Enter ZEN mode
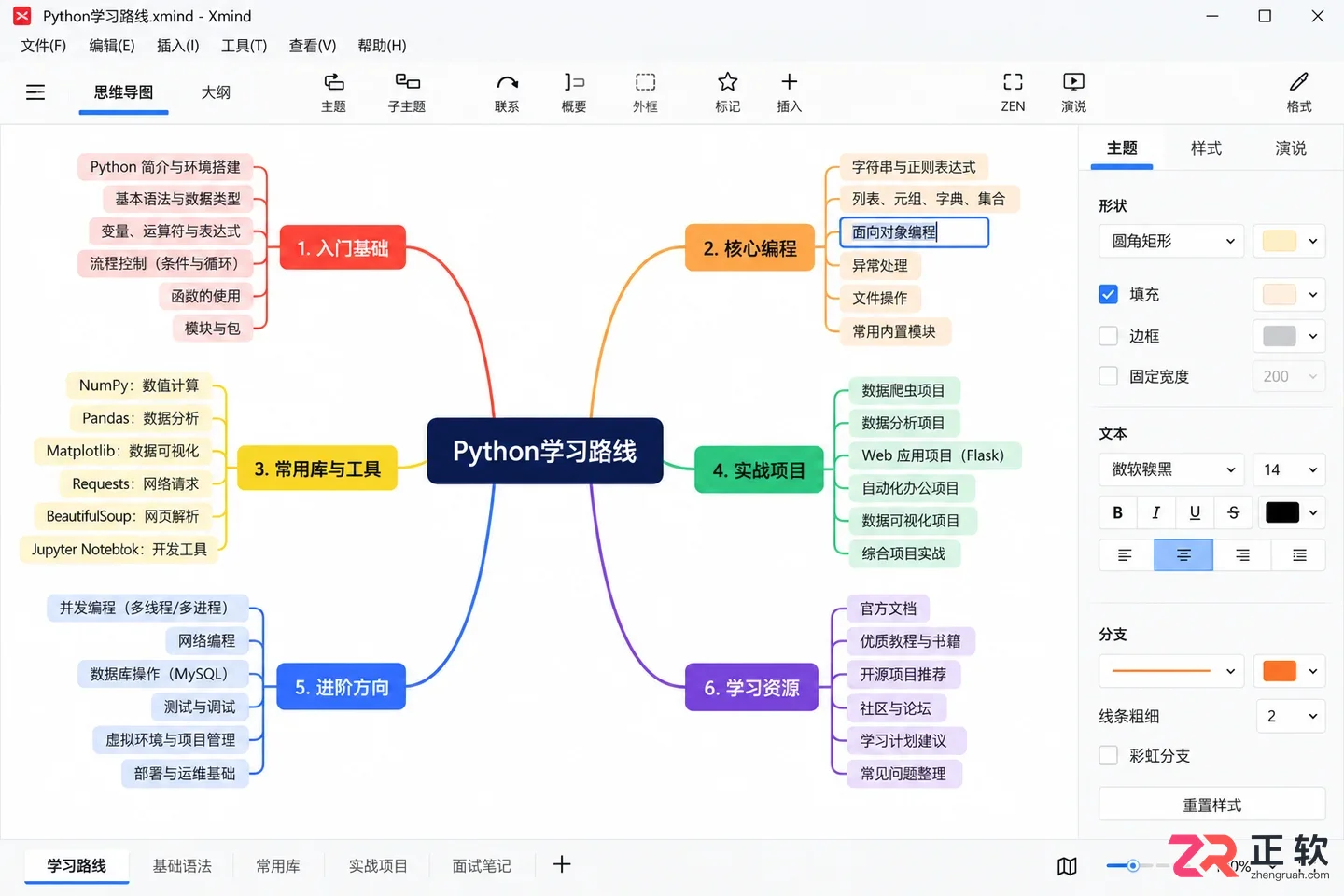Image resolution: width=1344 pixels, height=896 pixels. click(1013, 92)
